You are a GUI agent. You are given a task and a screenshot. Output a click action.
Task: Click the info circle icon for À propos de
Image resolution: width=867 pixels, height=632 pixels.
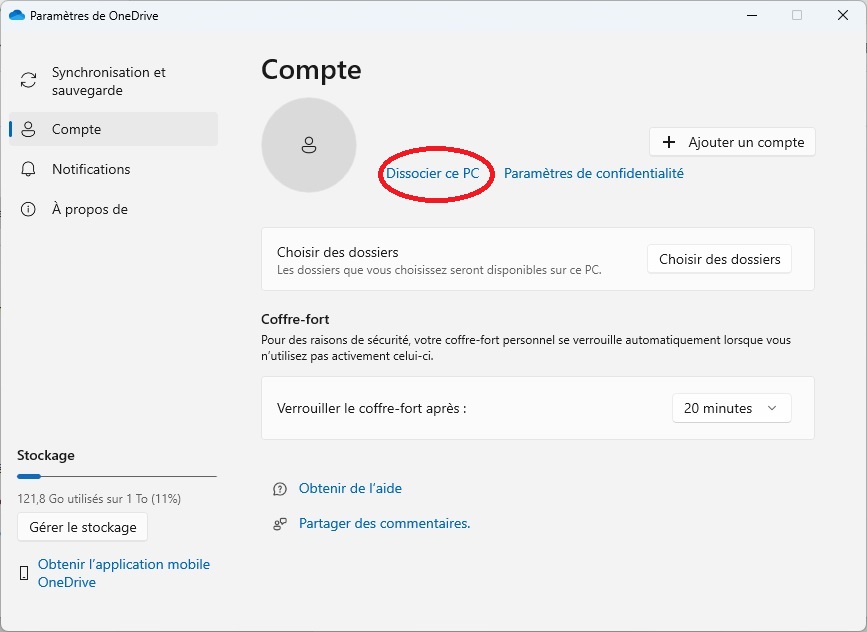28,209
